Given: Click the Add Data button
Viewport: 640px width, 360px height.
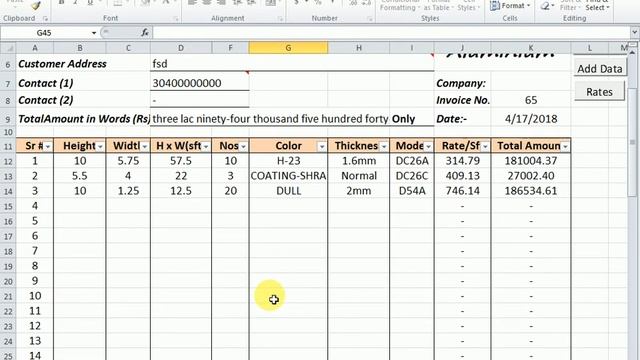Looking at the screenshot, I should [600, 69].
